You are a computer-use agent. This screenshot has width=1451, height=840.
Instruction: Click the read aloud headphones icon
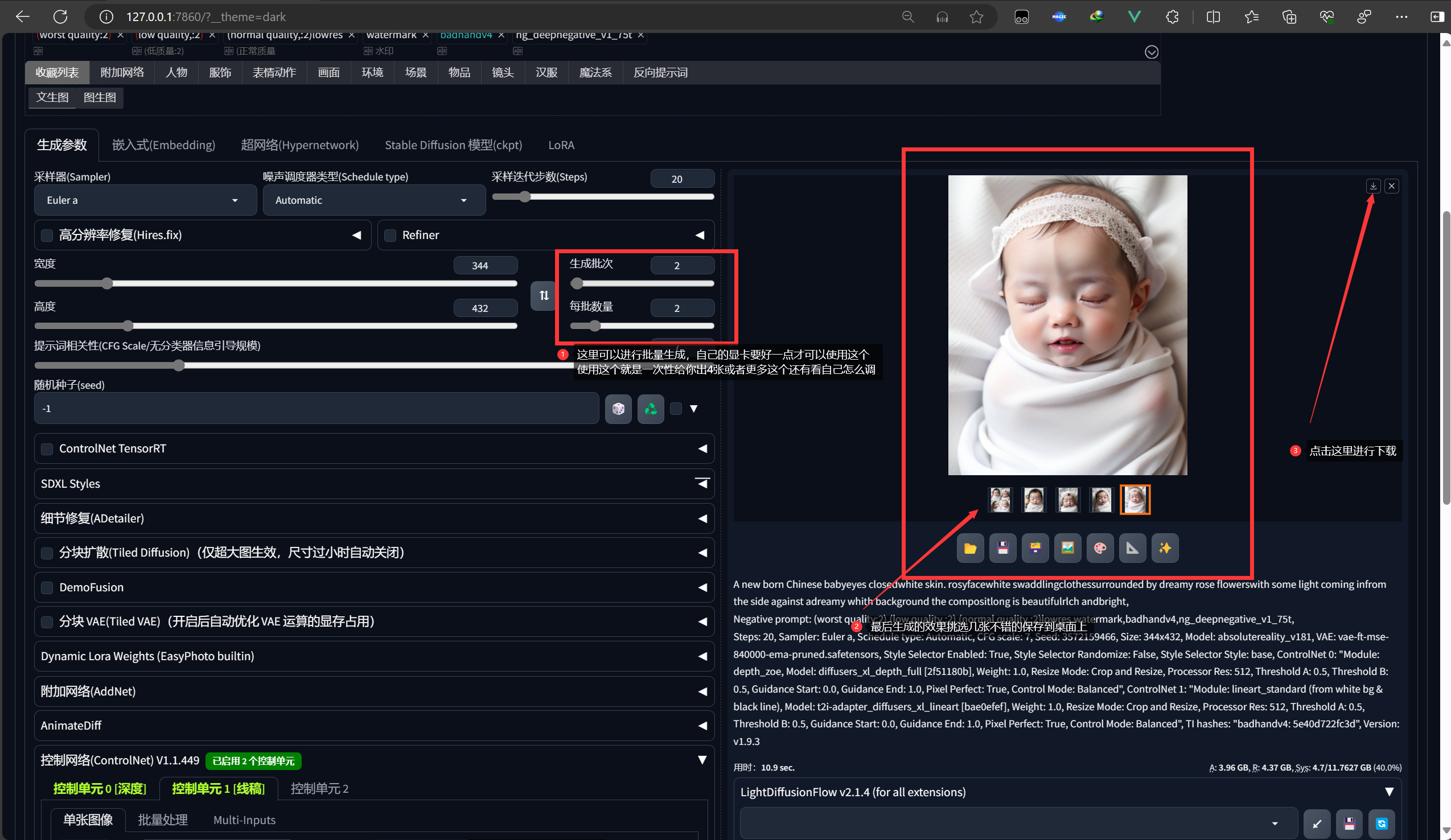coord(942,17)
